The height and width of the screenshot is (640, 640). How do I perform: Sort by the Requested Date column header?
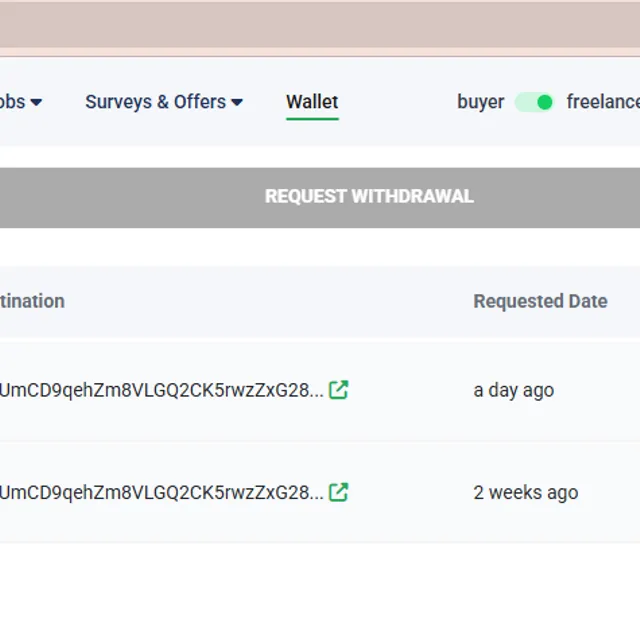point(540,301)
